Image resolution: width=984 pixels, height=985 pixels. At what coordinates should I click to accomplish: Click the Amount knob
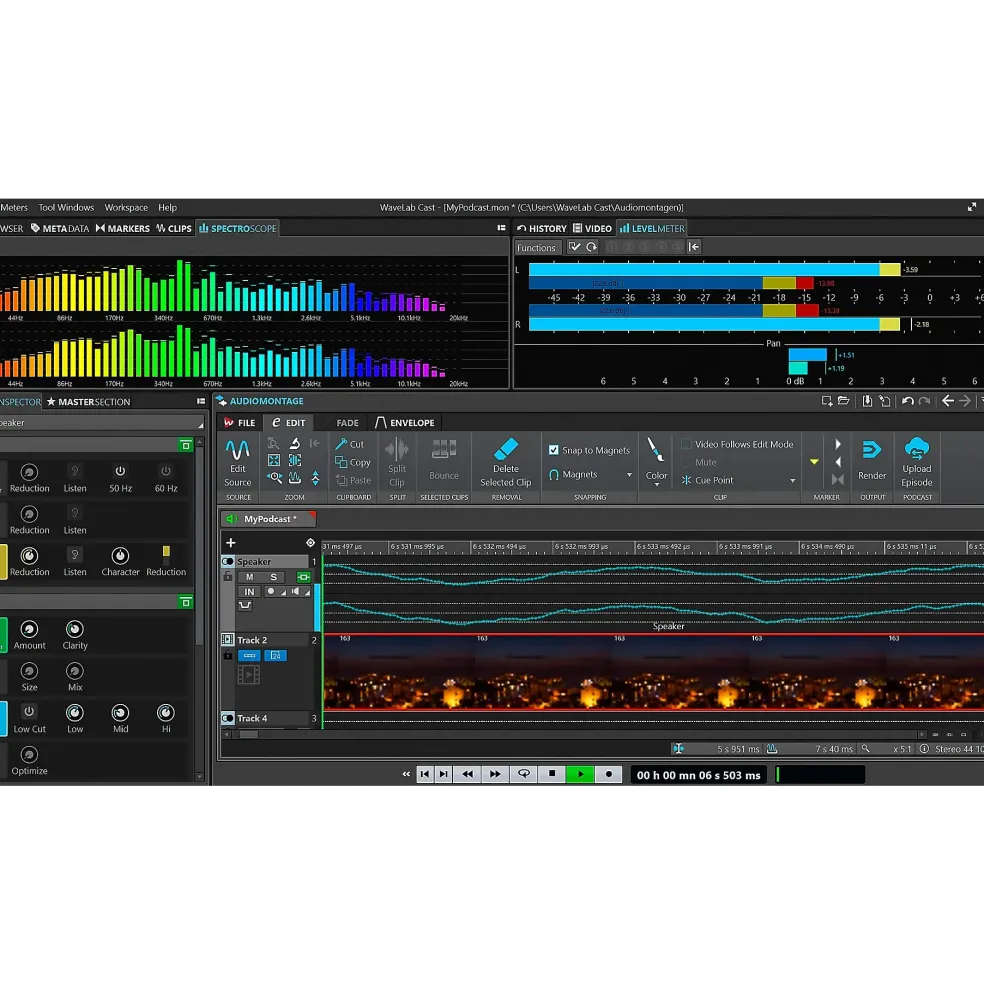(x=29, y=629)
